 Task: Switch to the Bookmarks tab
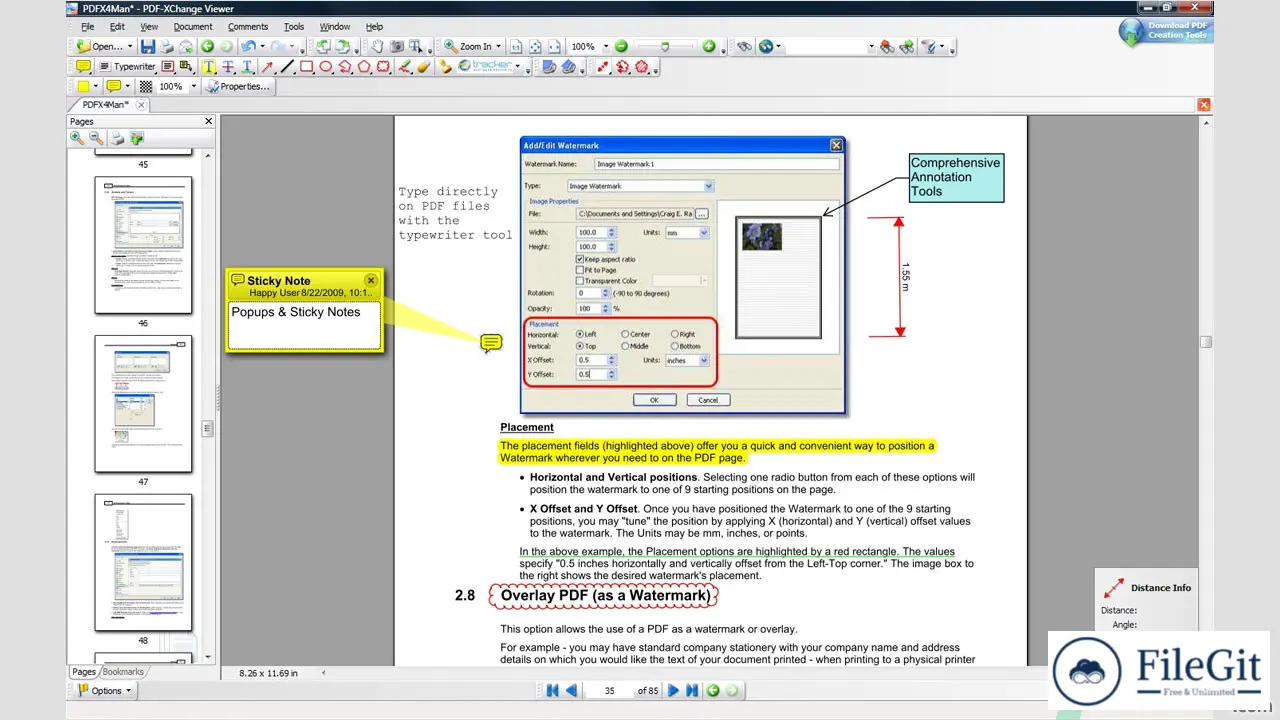tap(123, 672)
